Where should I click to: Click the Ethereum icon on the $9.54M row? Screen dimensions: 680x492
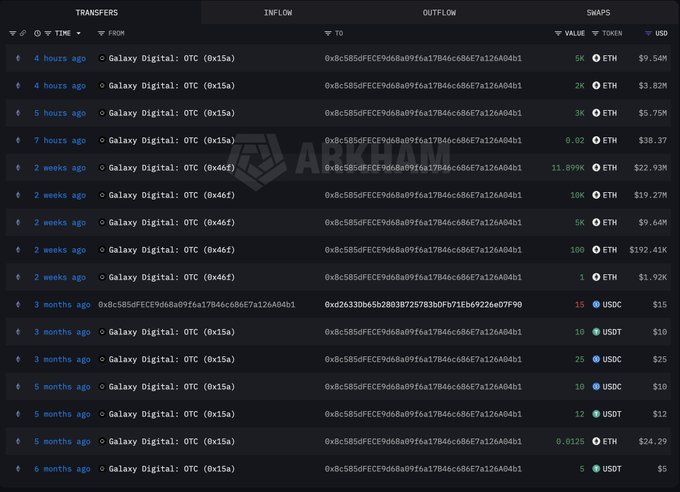(x=18, y=58)
